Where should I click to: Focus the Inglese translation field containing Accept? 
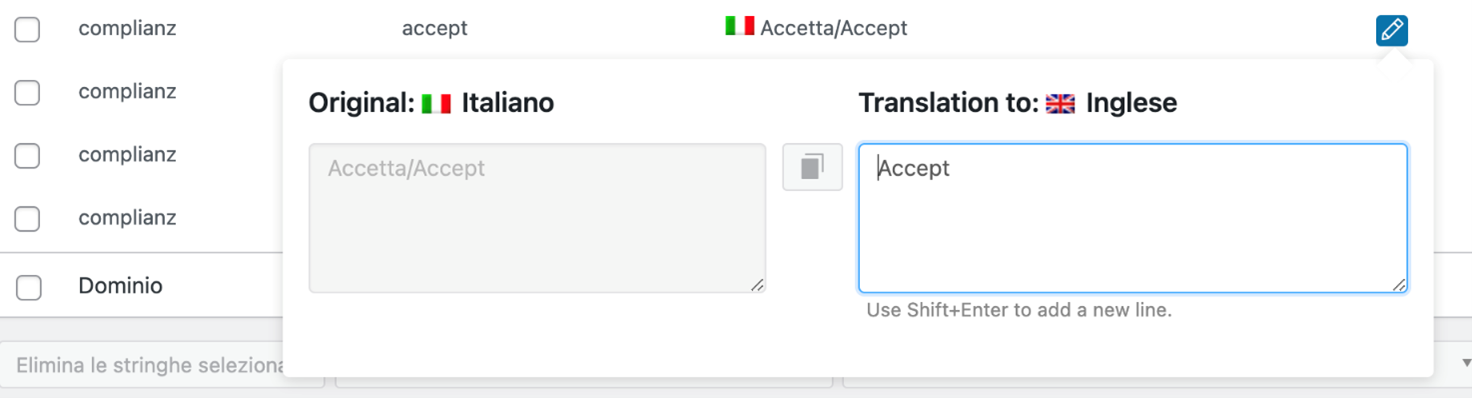point(1133,218)
